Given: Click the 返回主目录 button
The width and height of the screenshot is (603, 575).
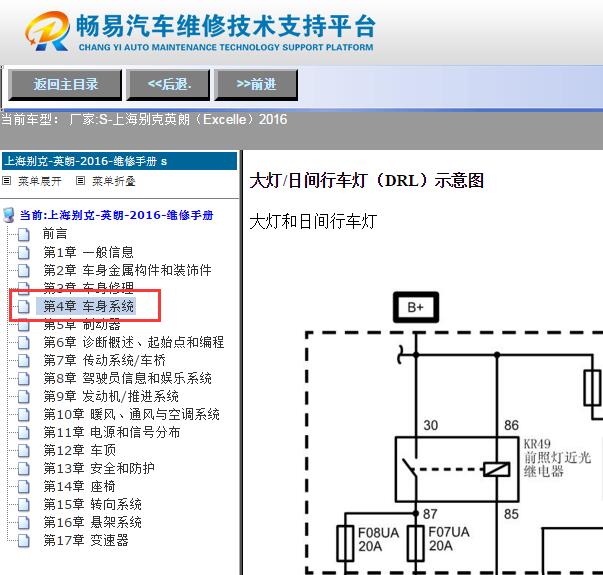Looking at the screenshot, I should (x=65, y=85).
